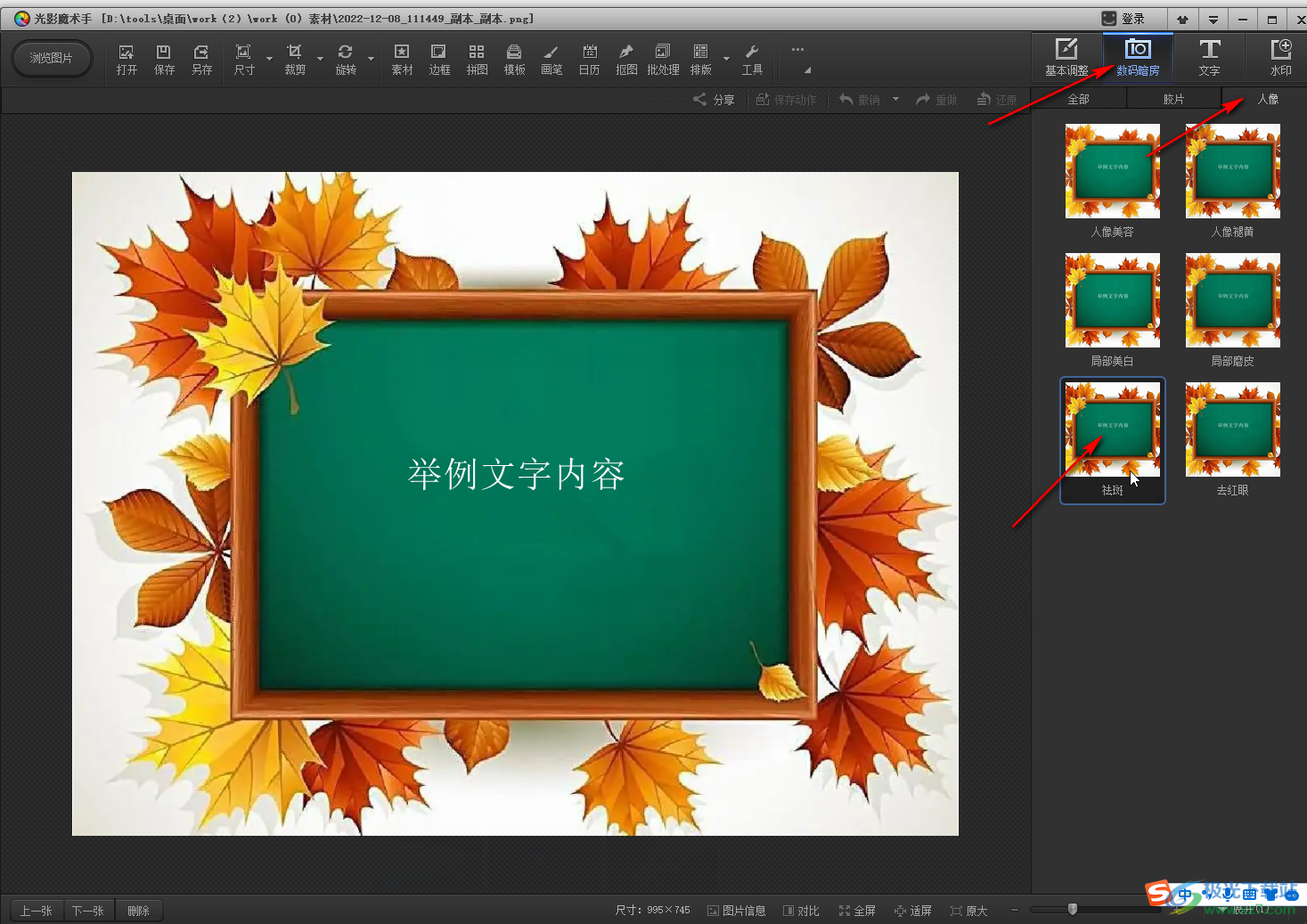Screen dimensions: 1307x924
Task: Click the zoom slider handle
Action: point(1073,909)
